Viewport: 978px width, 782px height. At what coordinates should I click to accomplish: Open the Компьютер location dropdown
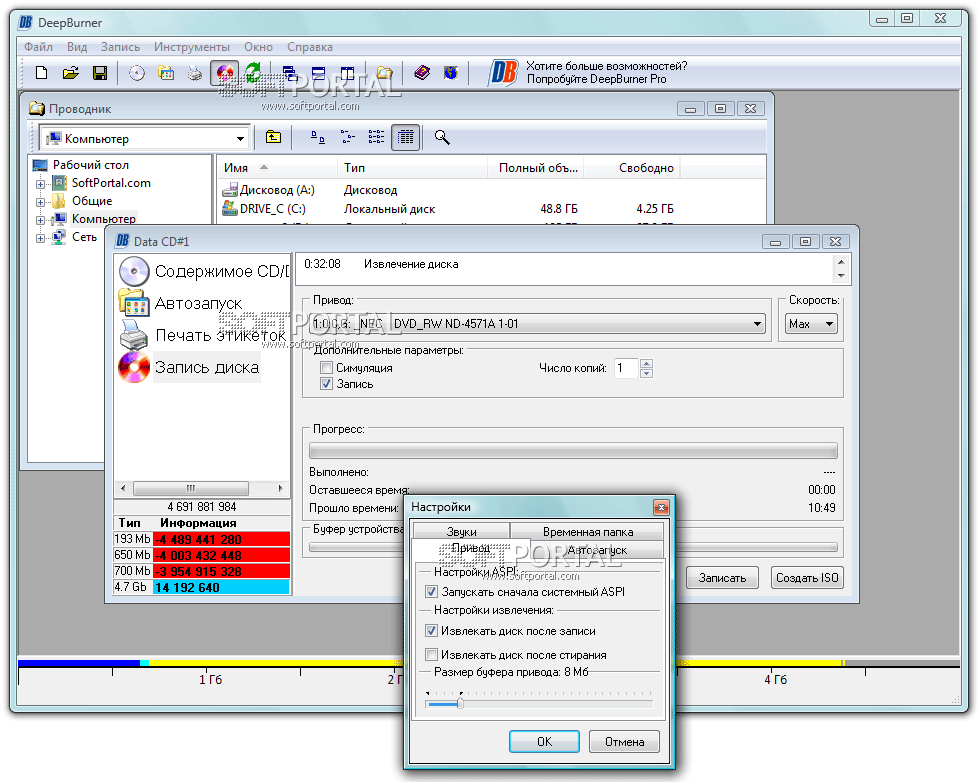coord(240,138)
